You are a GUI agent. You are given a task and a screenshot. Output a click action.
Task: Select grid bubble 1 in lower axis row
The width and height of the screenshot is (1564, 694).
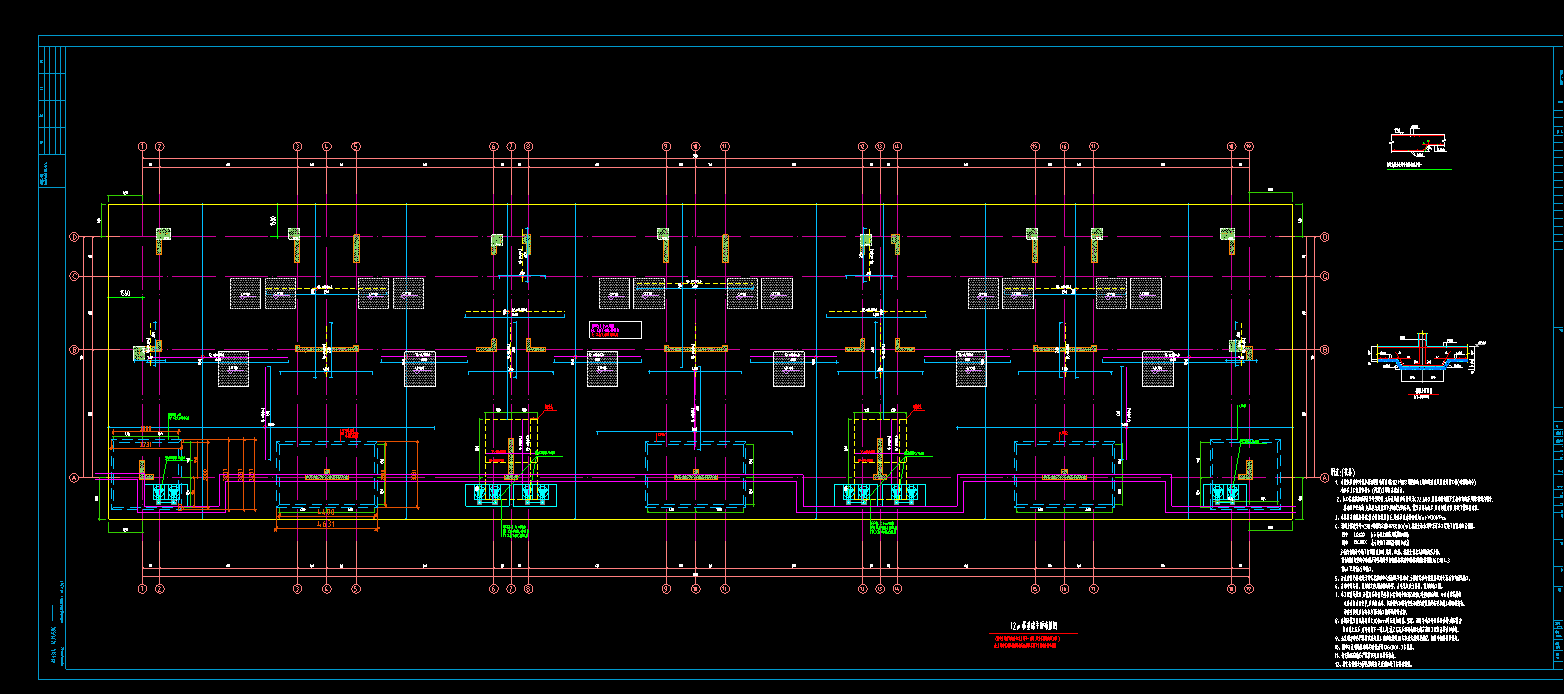coord(142,589)
